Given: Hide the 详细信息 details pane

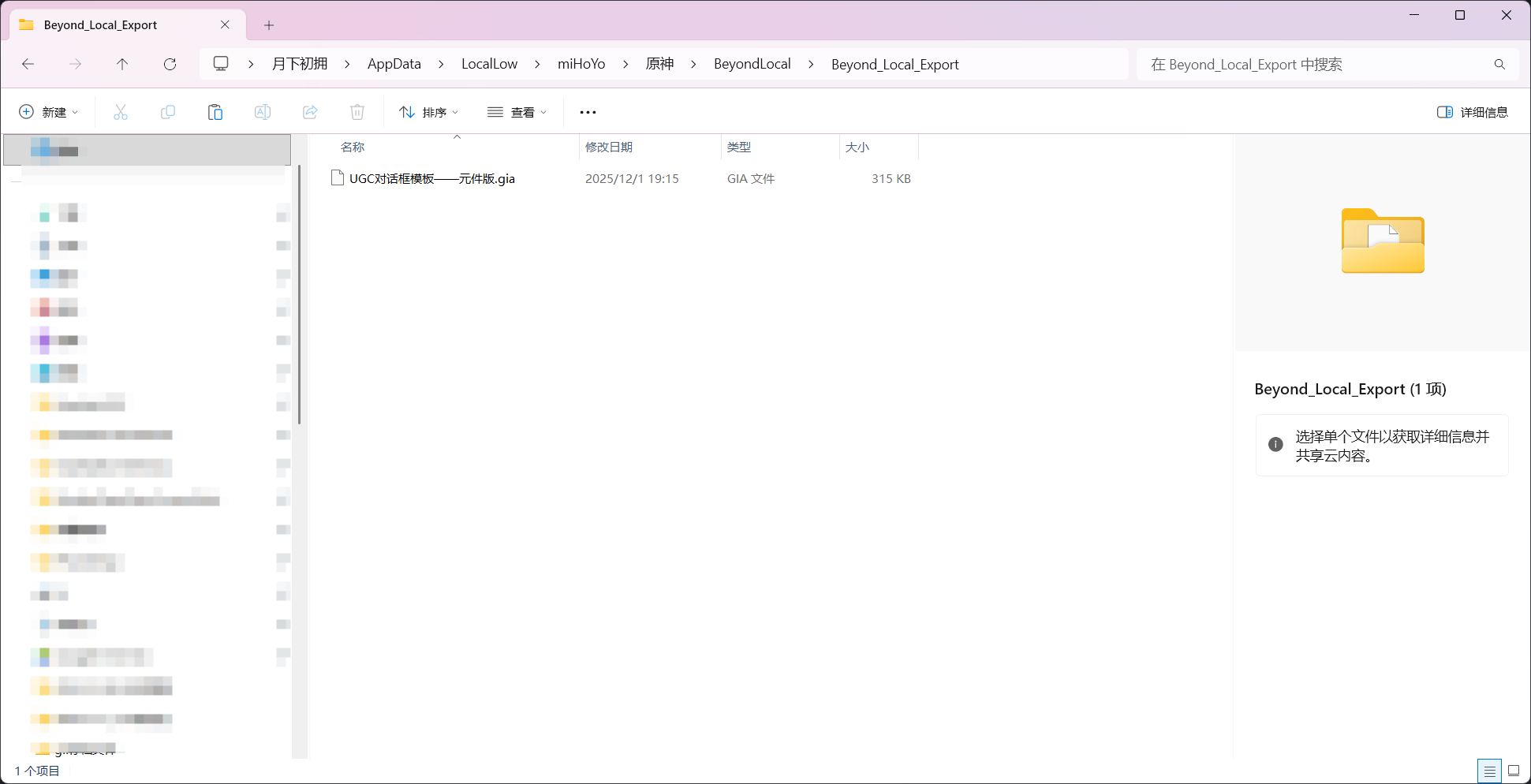Looking at the screenshot, I should click(1472, 112).
